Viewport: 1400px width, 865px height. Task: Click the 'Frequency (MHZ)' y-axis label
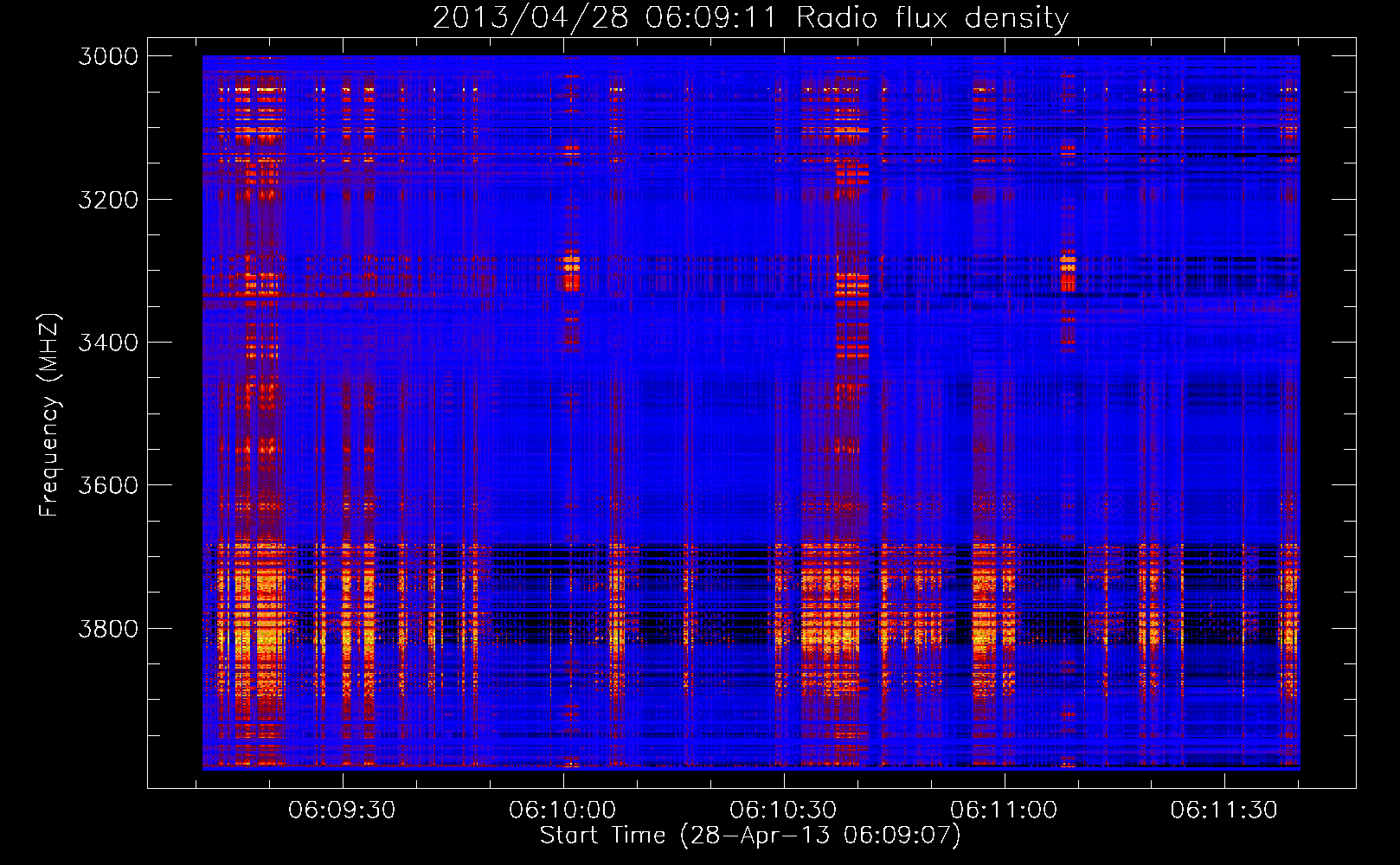[49, 414]
